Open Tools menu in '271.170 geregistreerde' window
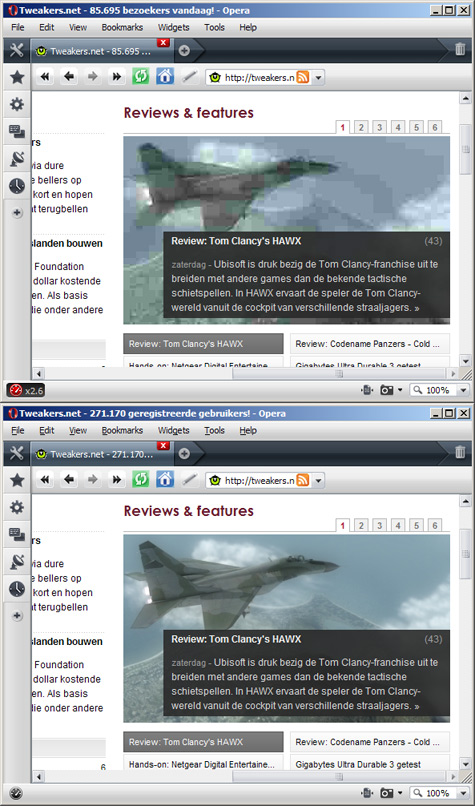 click(x=214, y=430)
